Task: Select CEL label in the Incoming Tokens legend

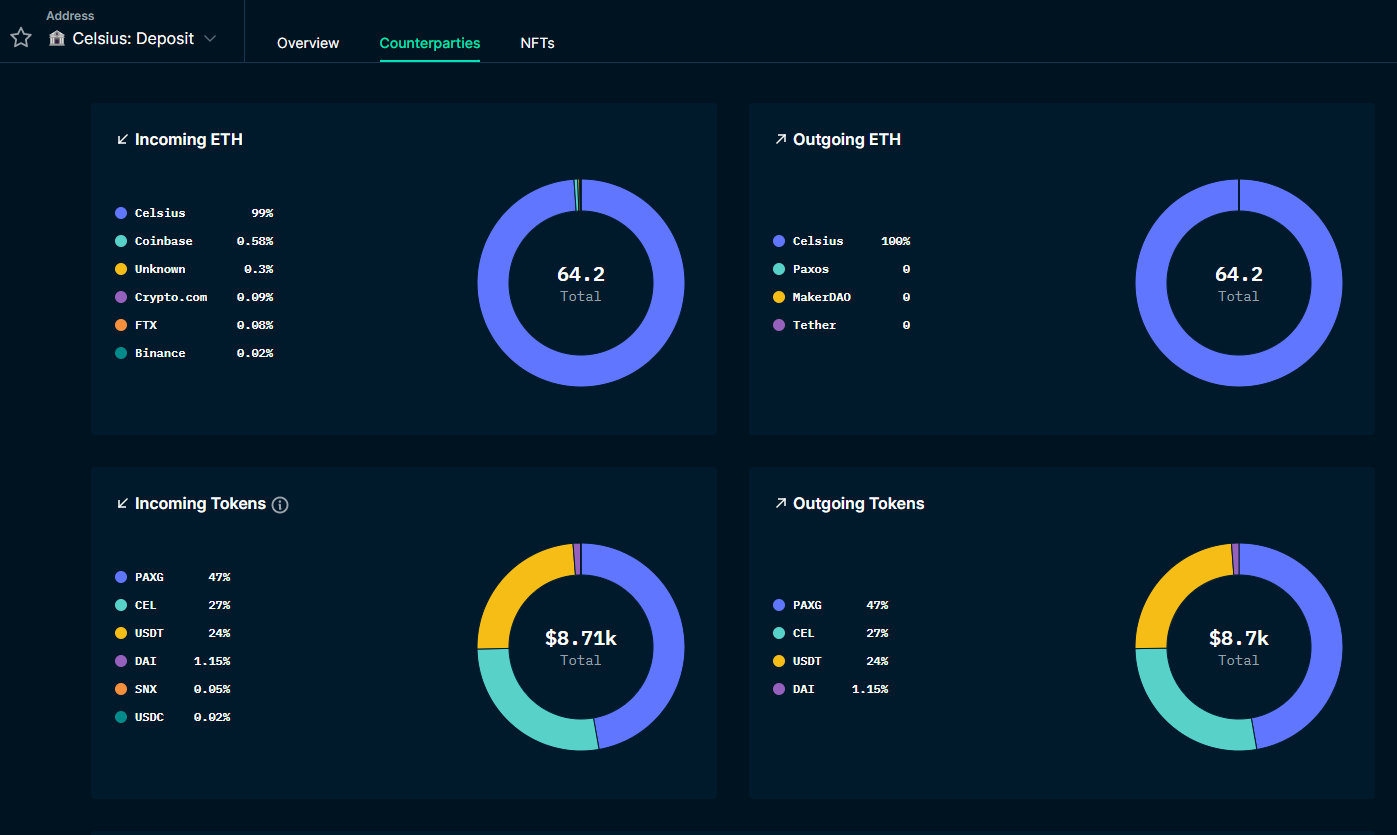Action: 146,605
